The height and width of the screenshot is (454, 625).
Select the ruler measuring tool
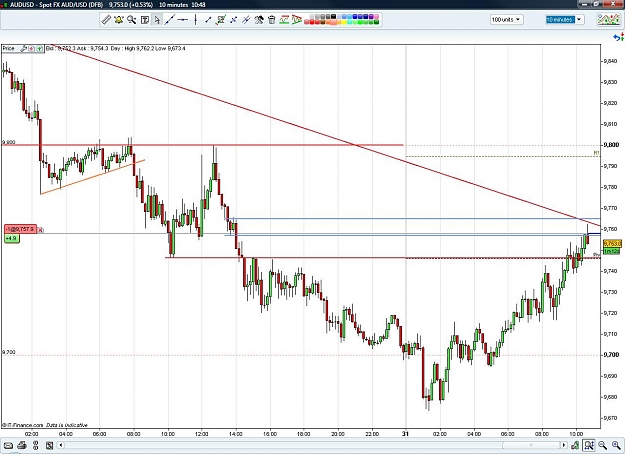click(106, 20)
